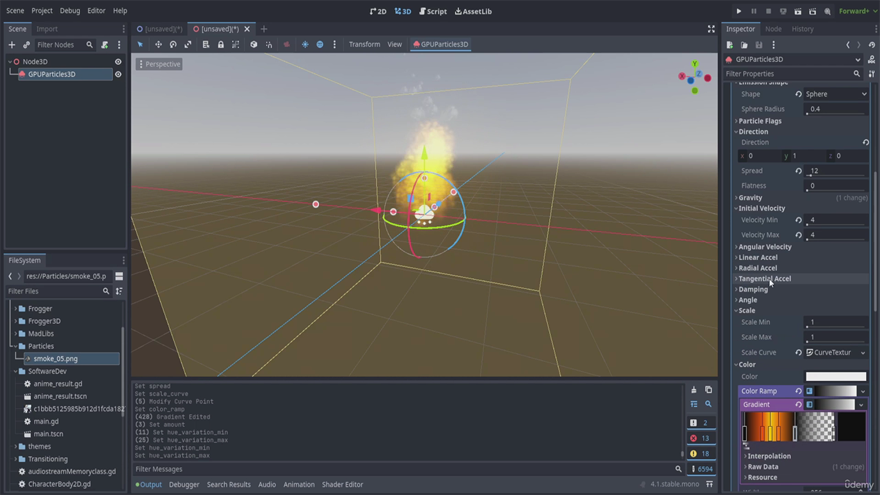The height and width of the screenshot is (495, 880).
Task: Toggle standard messages filter showing 2
Action: coord(700,423)
